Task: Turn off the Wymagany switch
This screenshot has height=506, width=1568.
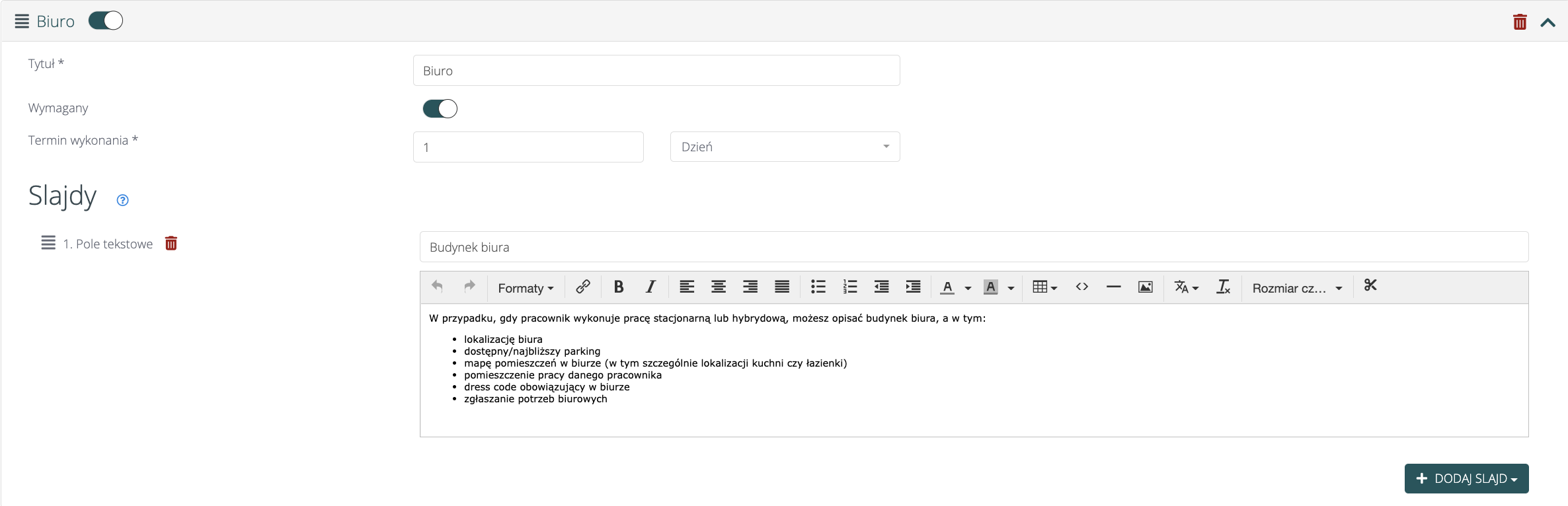Action: (440, 108)
